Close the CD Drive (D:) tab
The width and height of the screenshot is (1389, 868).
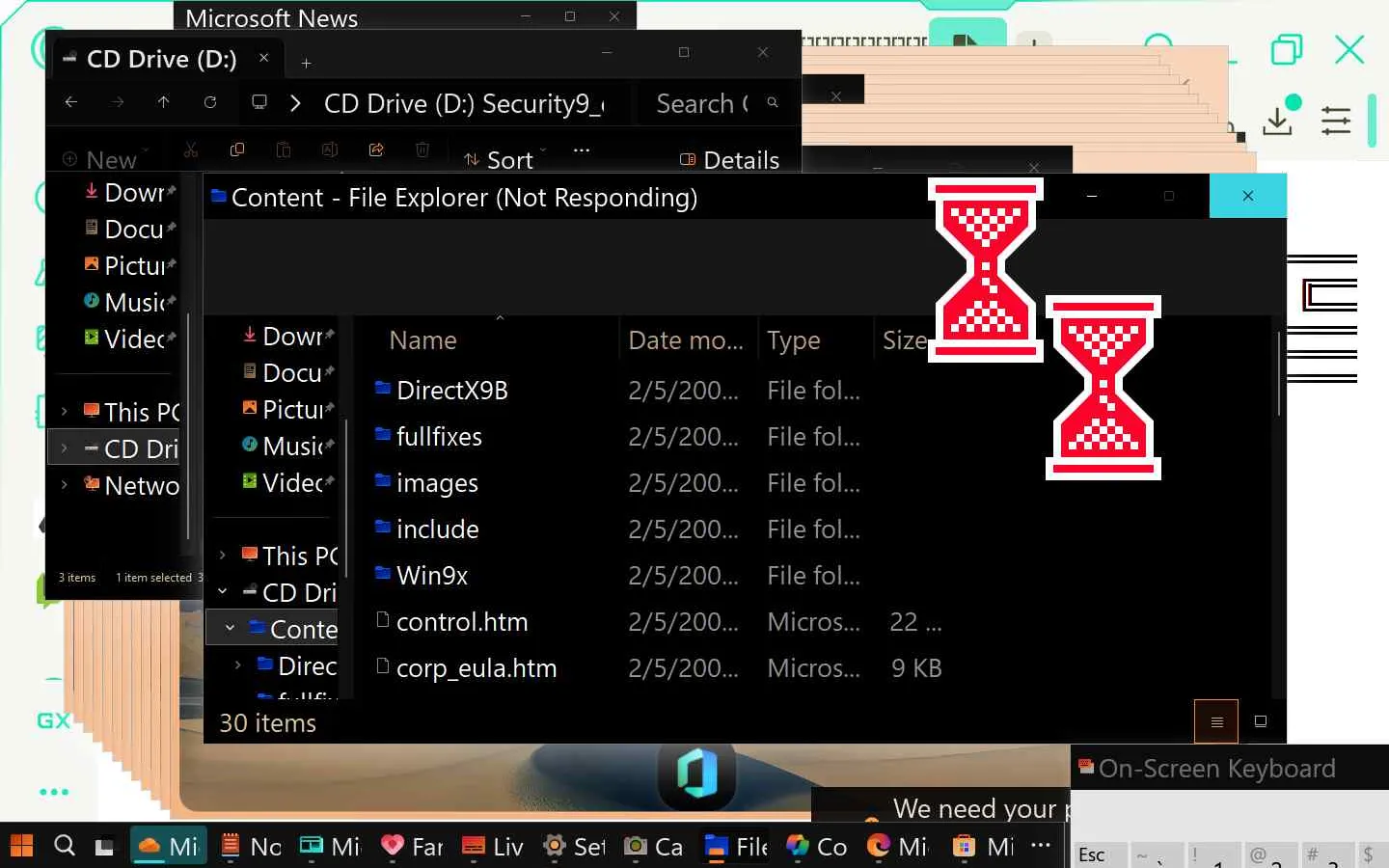(263, 58)
